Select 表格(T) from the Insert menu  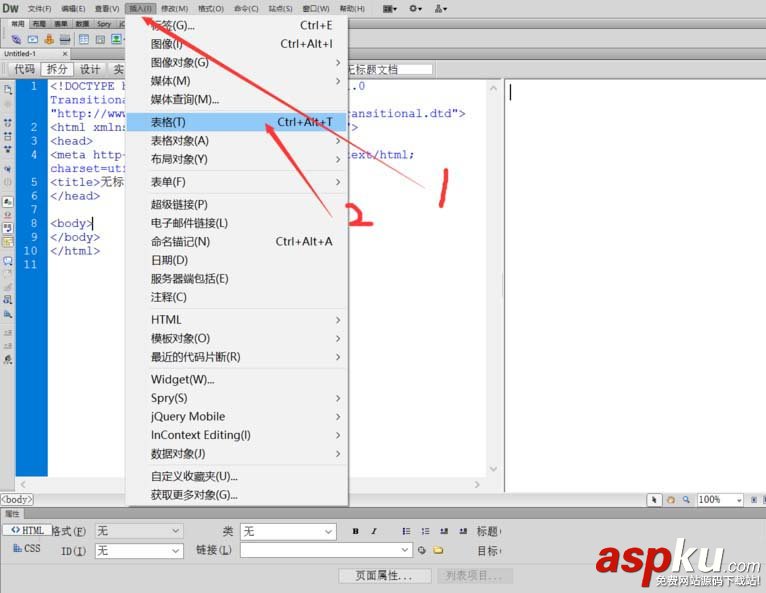pos(236,122)
